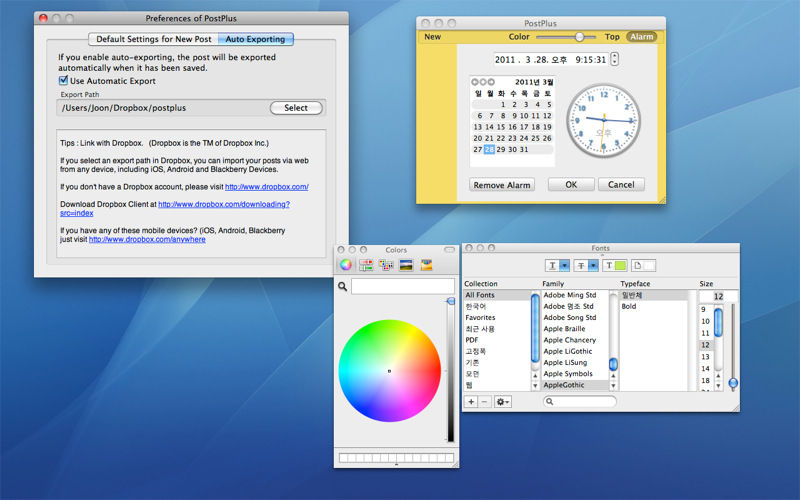Toggle the Top option in PostPlus note
The width and height of the screenshot is (800, 500).
[612, 37]
